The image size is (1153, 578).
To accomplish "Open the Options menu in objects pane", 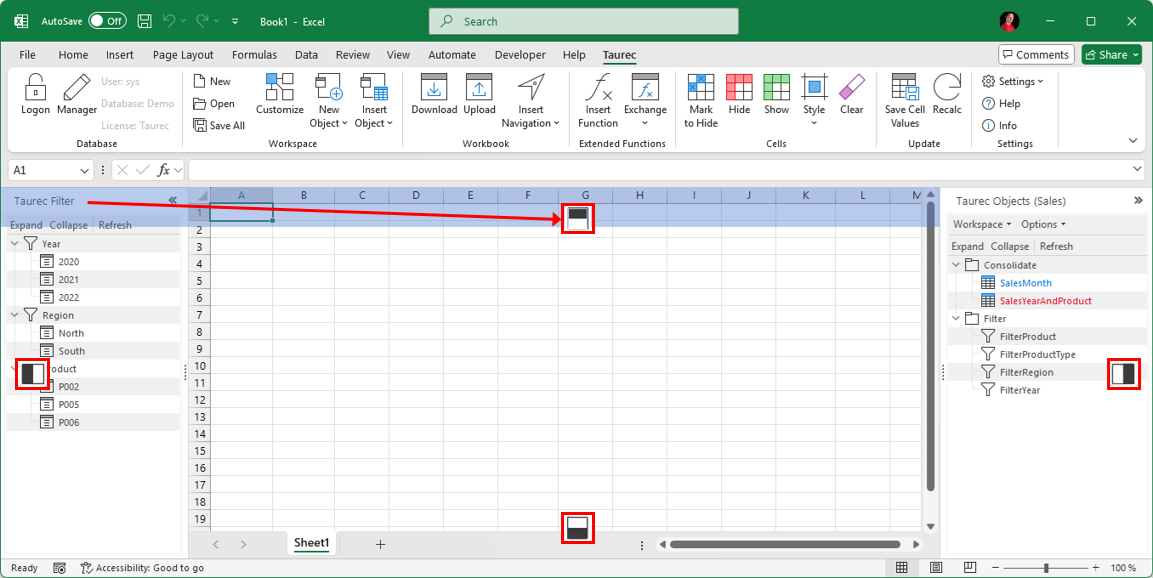I will click(x=1043, y=224).
